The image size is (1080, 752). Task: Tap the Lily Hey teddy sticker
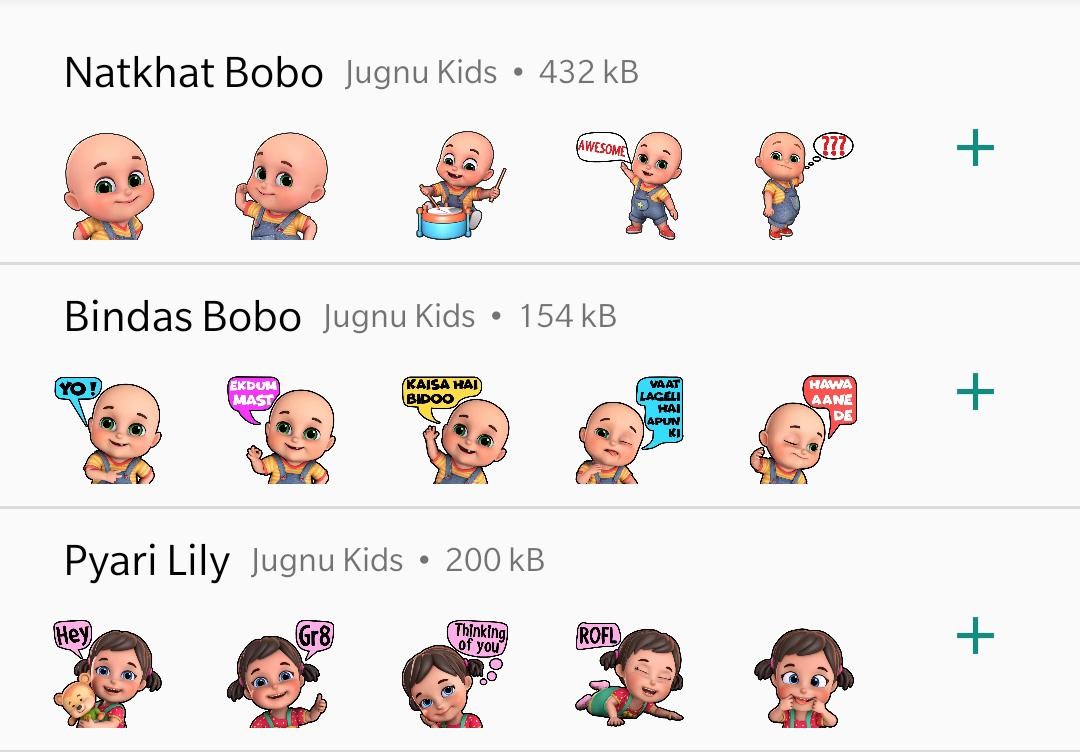coord(108,673)
